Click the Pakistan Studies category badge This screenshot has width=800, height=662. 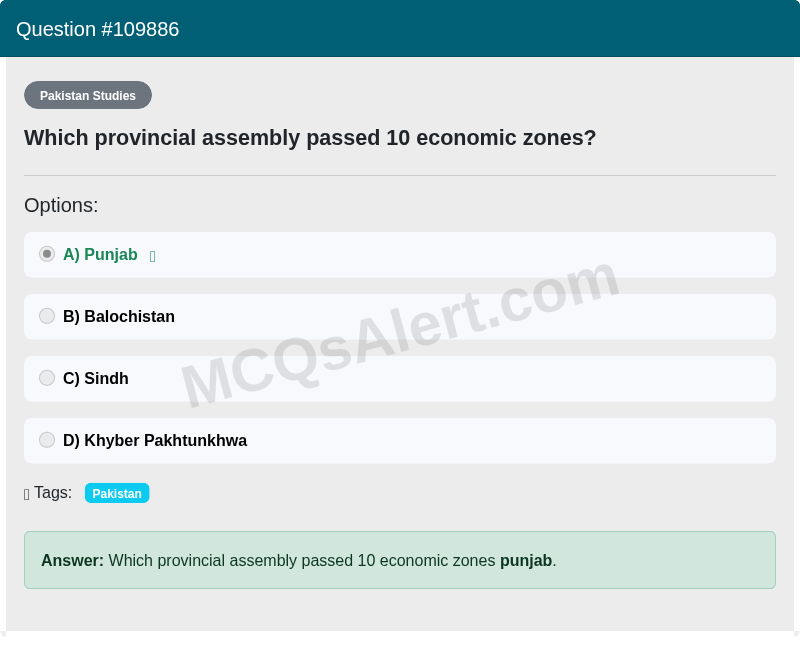88,95
